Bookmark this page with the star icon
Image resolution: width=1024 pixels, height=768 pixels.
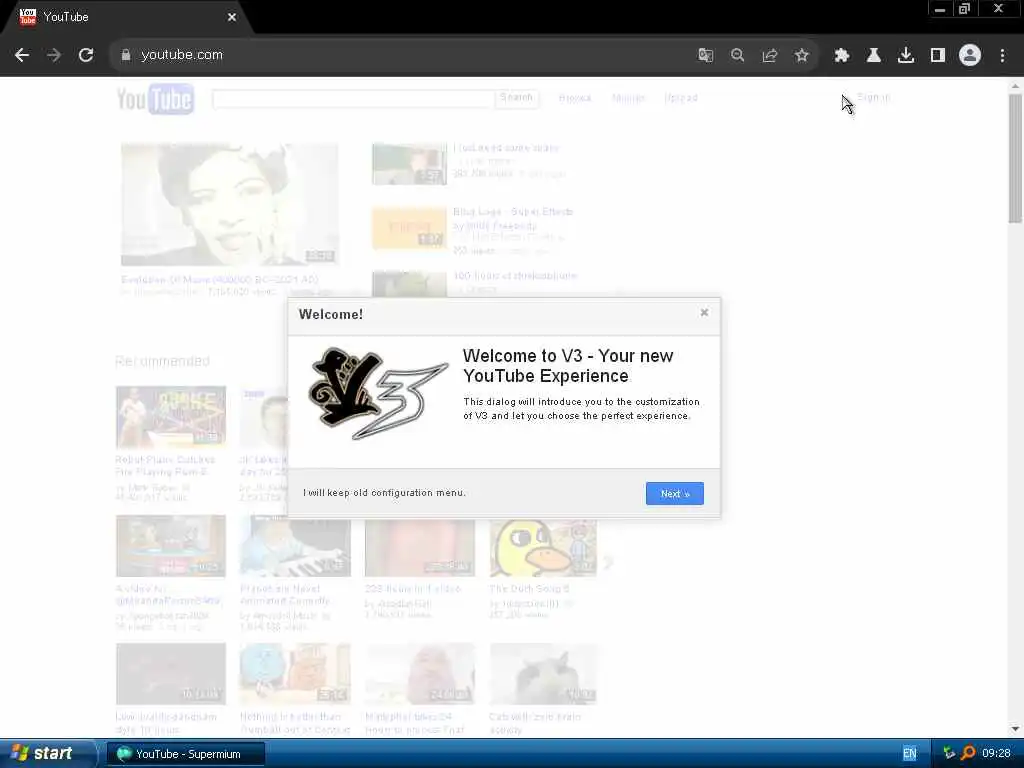pyautogui.click(x=802, y=56)
